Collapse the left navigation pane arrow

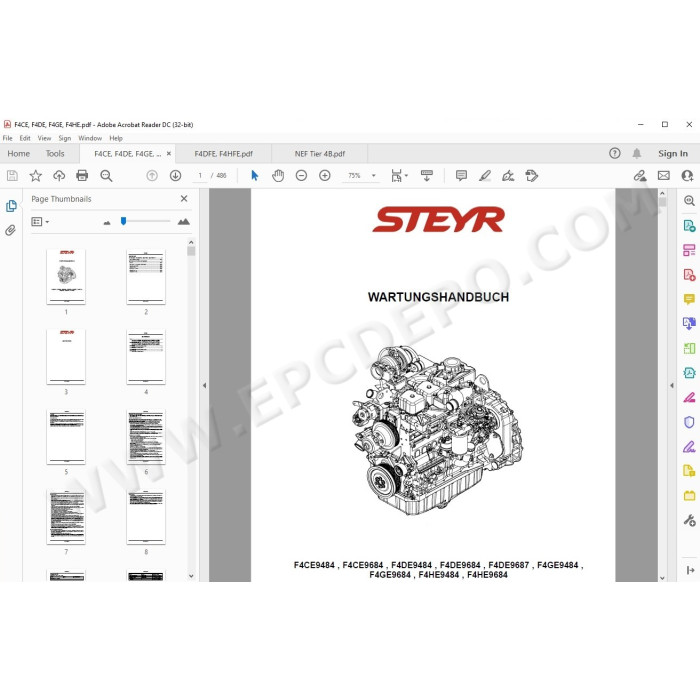(204, 385)
